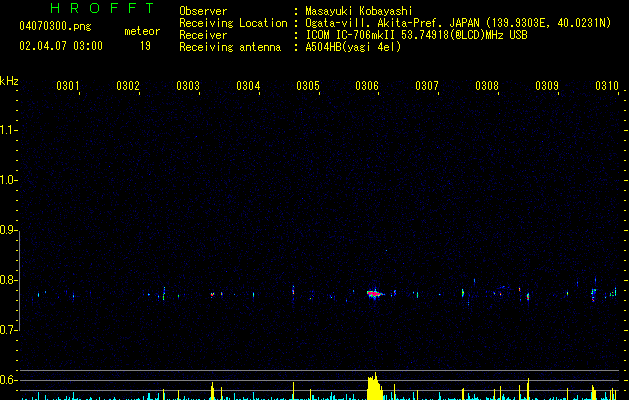629x400 pixels.
Task: Click the 'Receiving antenna' label
Action: coord(230,47)
